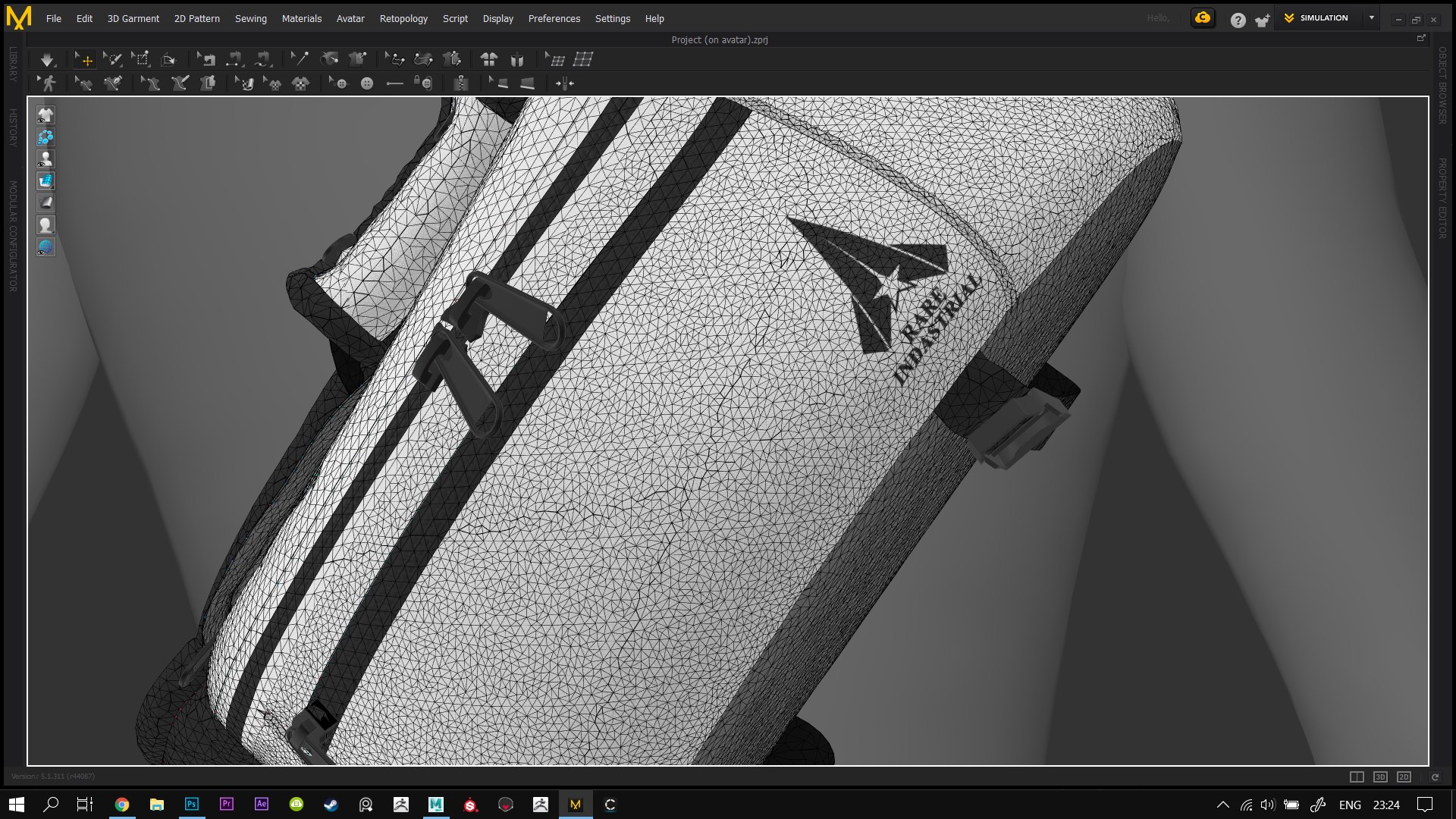1456x819 pixels.
Task: Switch to split 3D/2D window layout
Action: pyautogui.click(x=1357, y=777)
